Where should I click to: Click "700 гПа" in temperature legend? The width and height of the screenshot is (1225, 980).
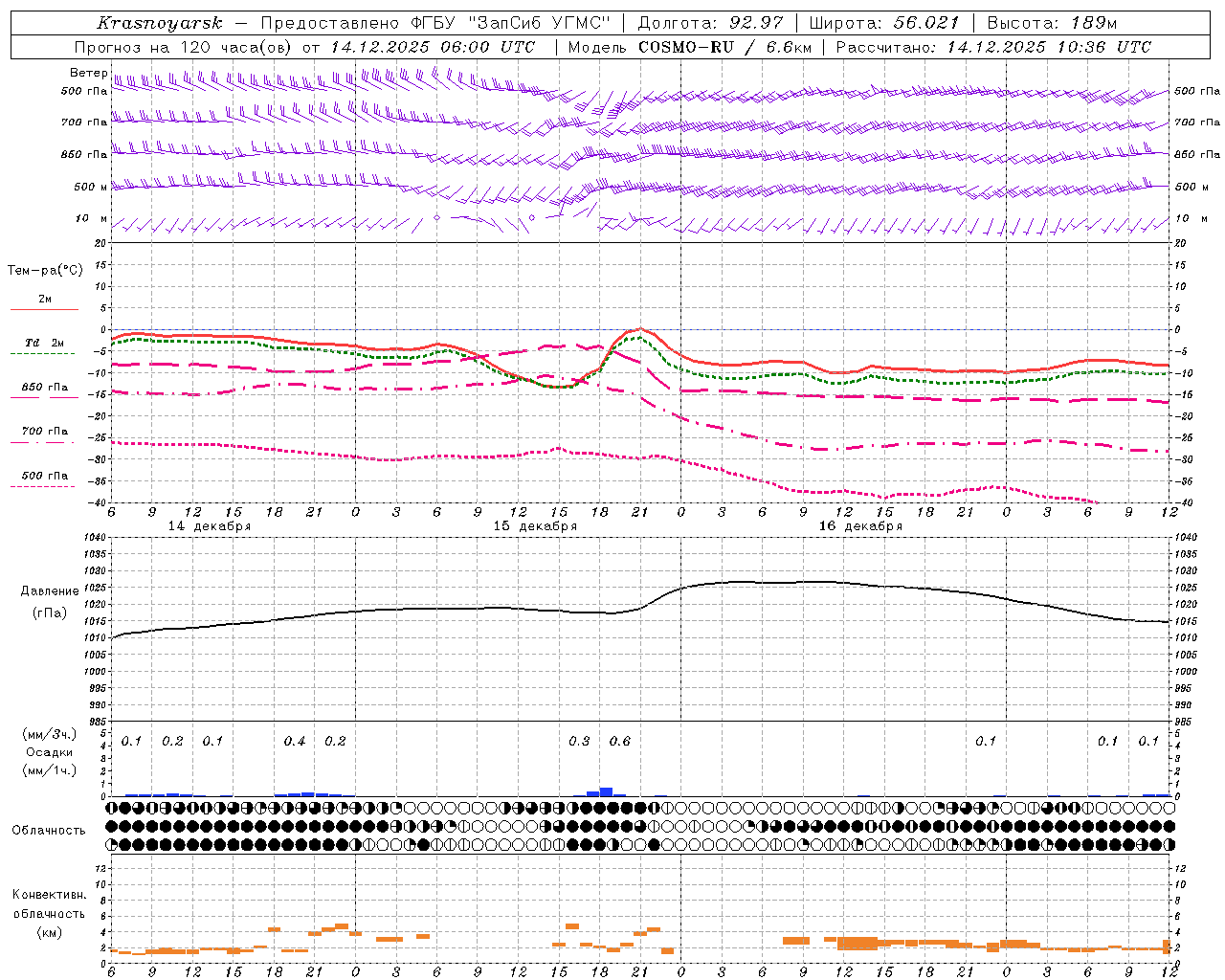tap(45, 432)
